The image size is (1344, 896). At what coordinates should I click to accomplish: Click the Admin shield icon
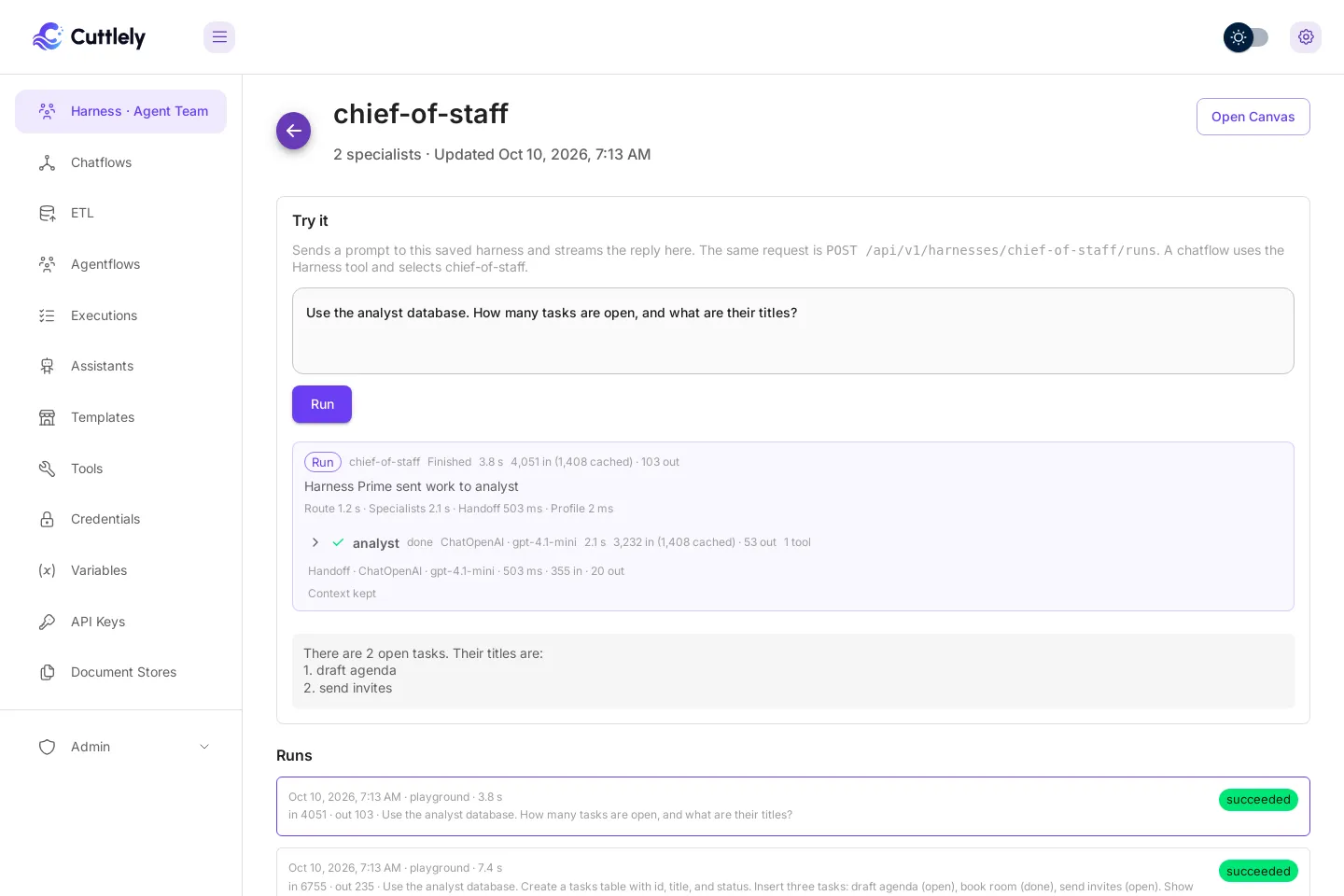click(47, 747)
